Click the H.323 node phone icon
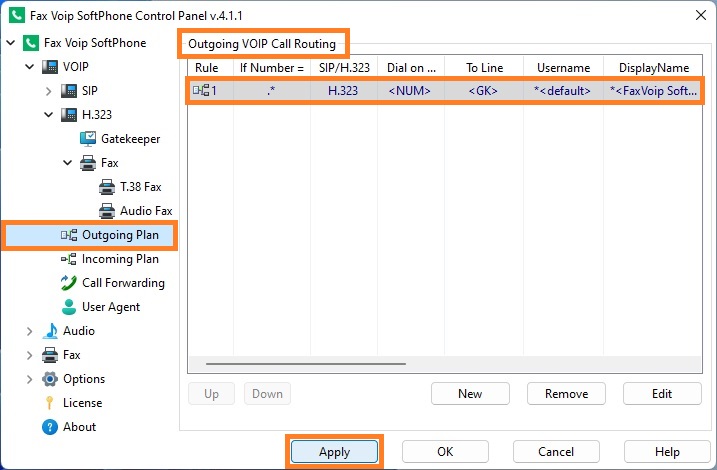 click(x=69, y=115)
